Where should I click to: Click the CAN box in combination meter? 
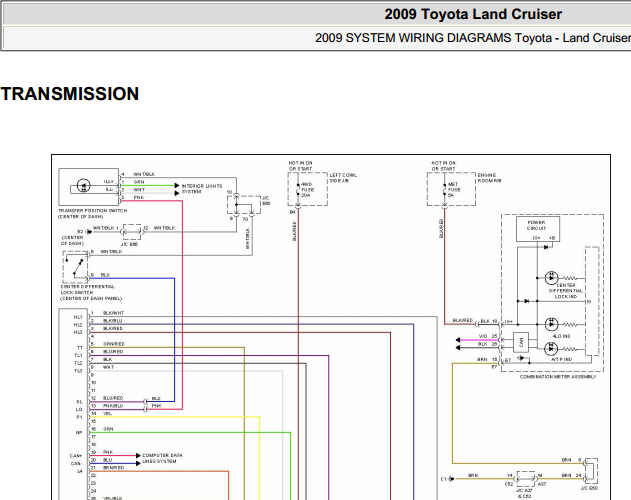tap(521, 343)
